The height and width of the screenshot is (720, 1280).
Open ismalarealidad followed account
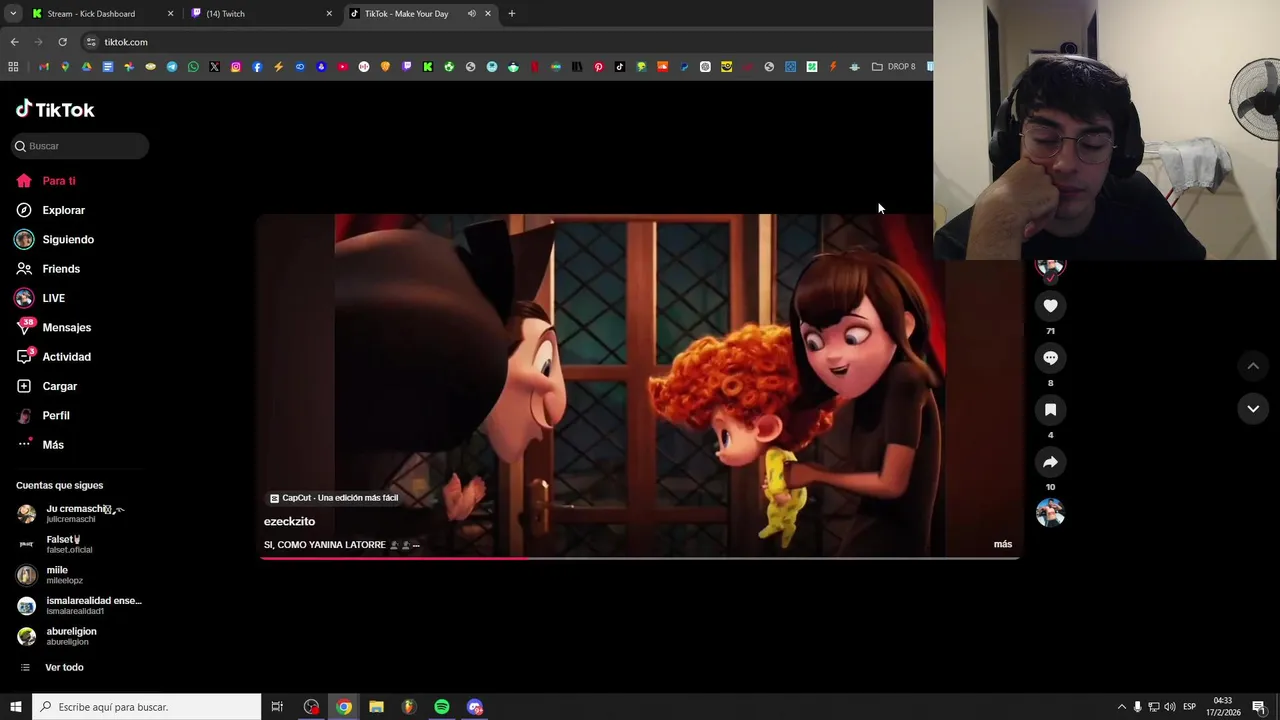pos(80,606)
